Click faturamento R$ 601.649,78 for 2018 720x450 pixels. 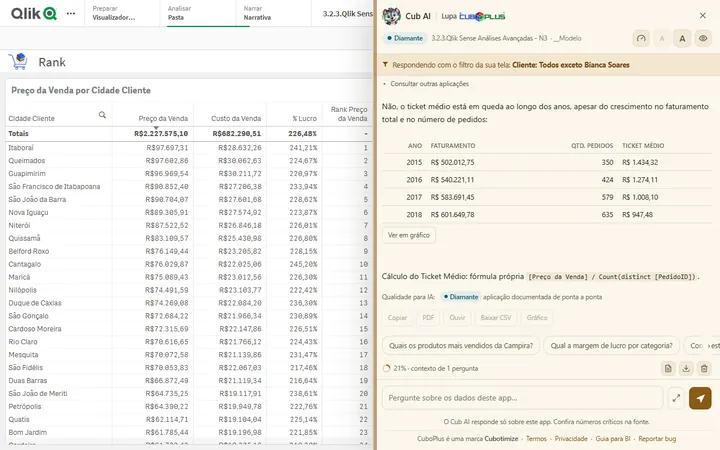click(452, 214)
